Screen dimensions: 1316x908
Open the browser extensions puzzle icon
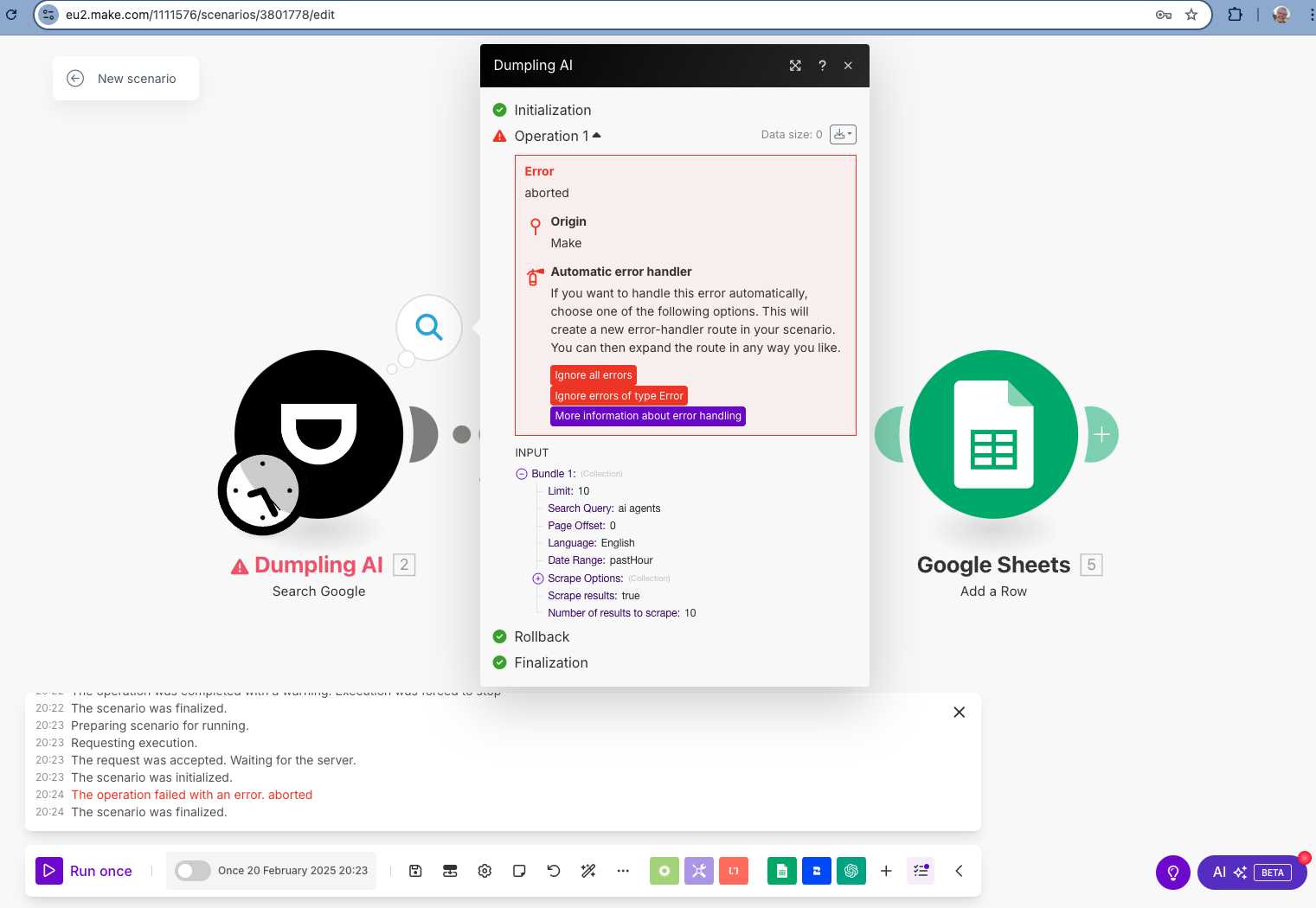coord(1235,15)
